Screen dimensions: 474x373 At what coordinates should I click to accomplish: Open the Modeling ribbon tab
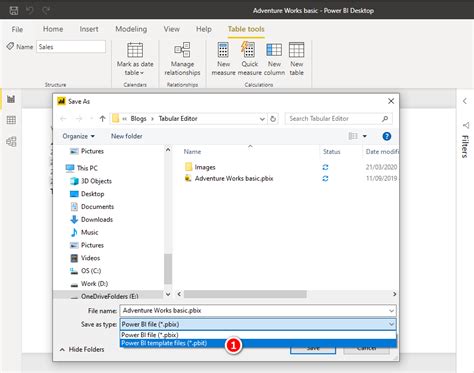click(131, 29)
